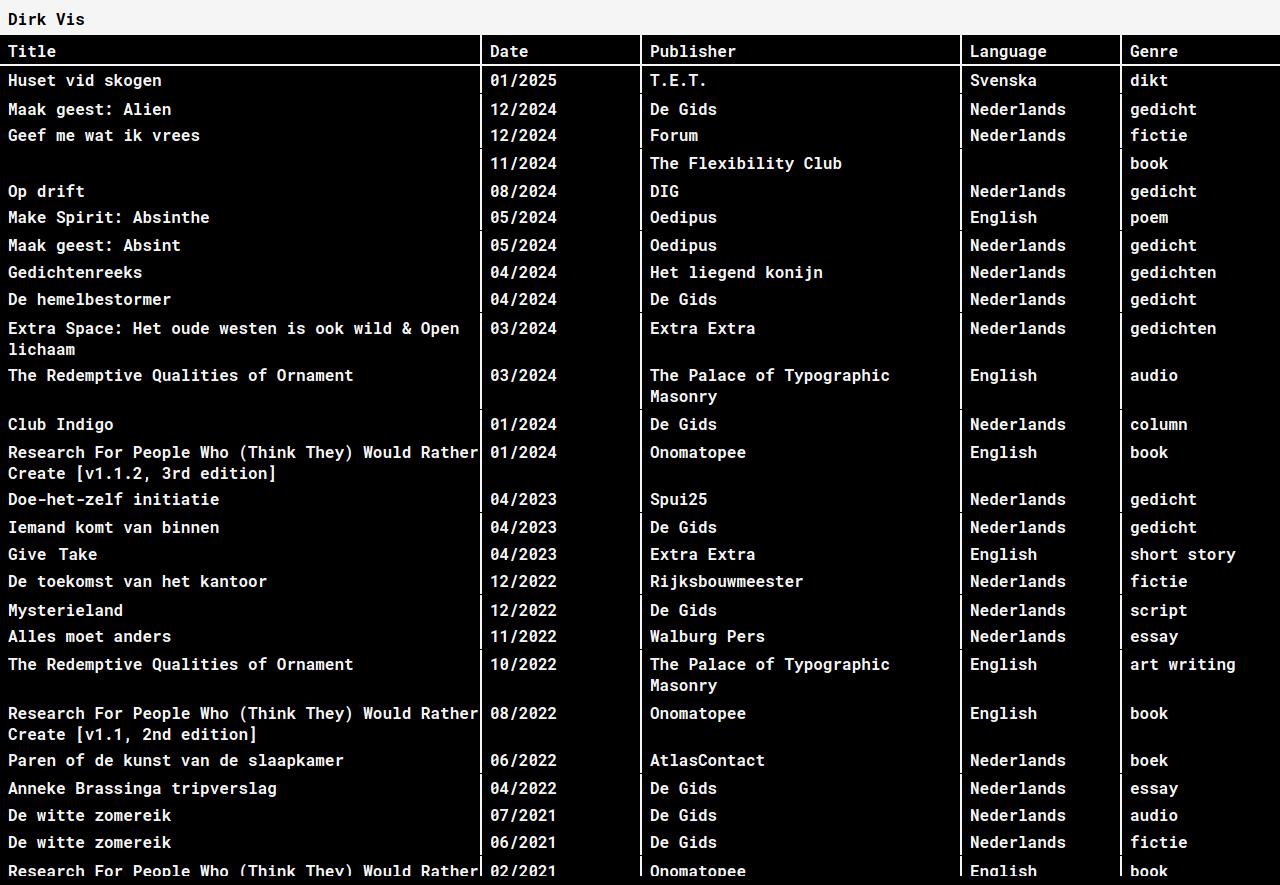Click Het liegend konijn publisher
The image size is (1280, 885).
[x=736, y=272]
